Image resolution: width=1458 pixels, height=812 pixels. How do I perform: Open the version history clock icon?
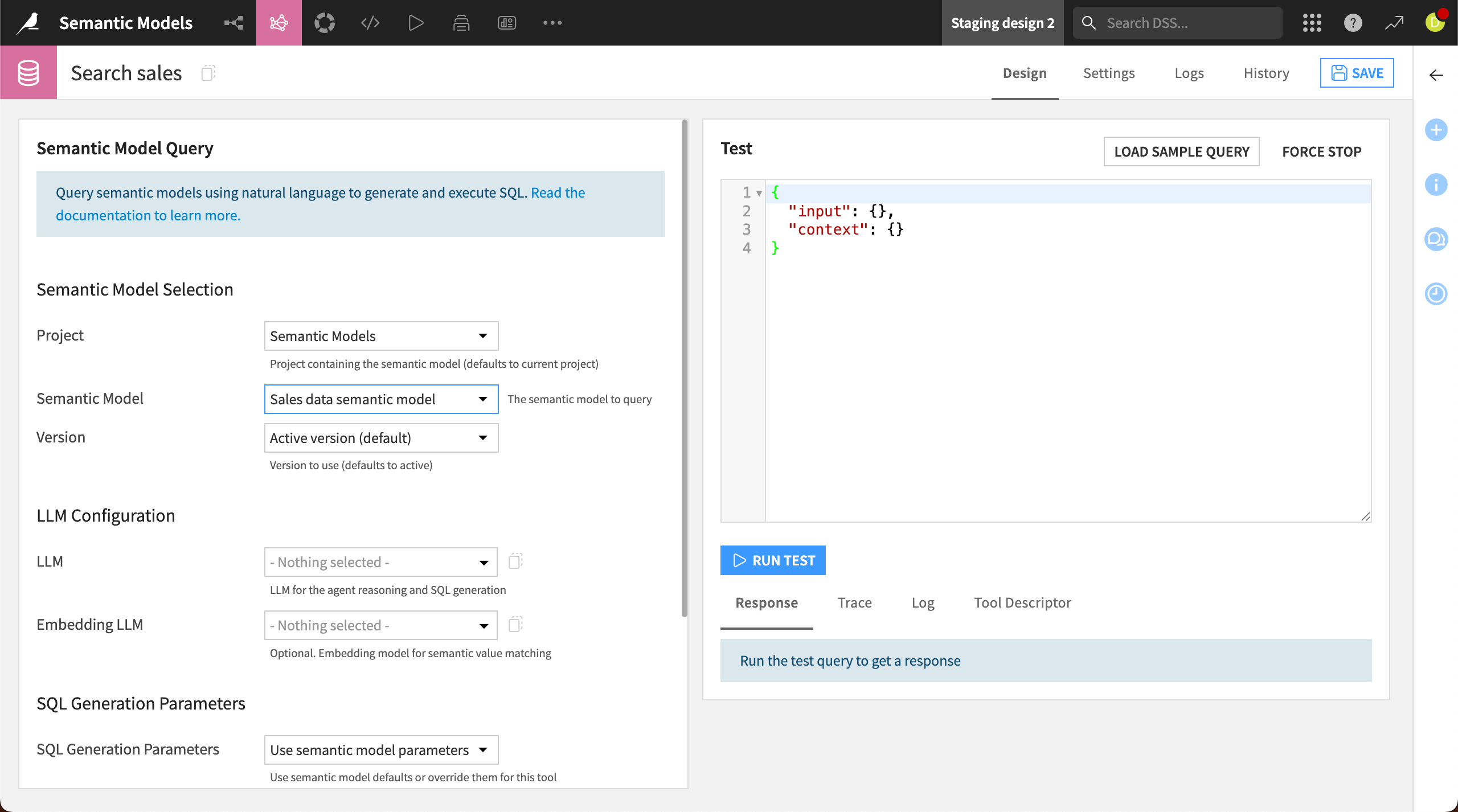coord(1437,294)
